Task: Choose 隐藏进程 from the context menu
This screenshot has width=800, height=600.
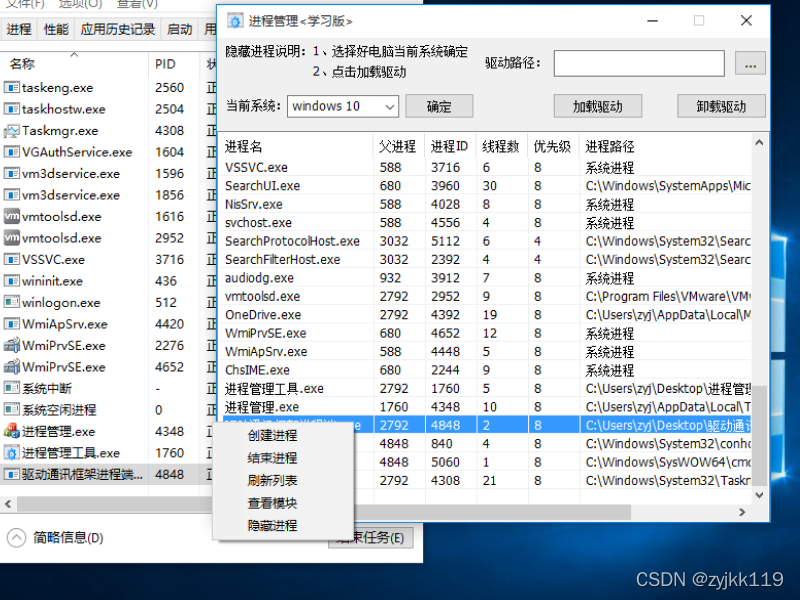Action: 272,526
